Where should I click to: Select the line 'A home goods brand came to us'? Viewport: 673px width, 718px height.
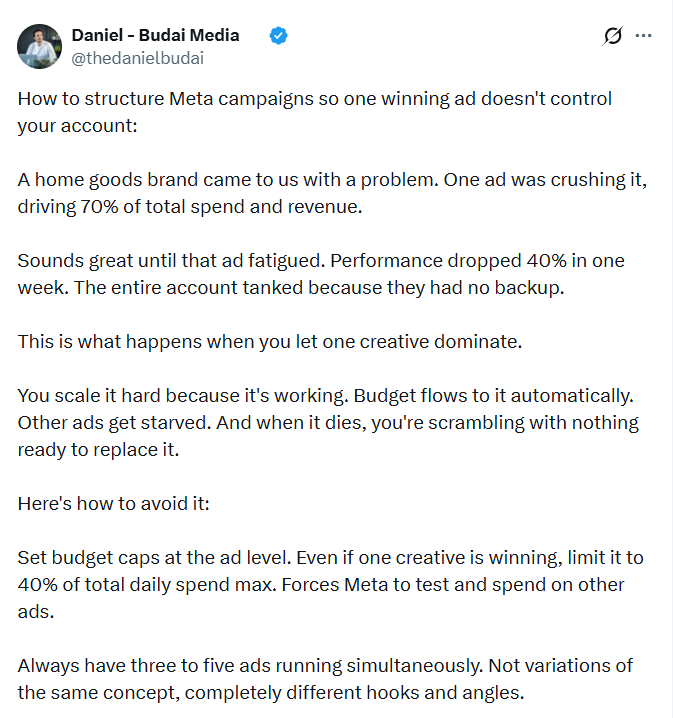pyautogui.click(x=332, y=180)
